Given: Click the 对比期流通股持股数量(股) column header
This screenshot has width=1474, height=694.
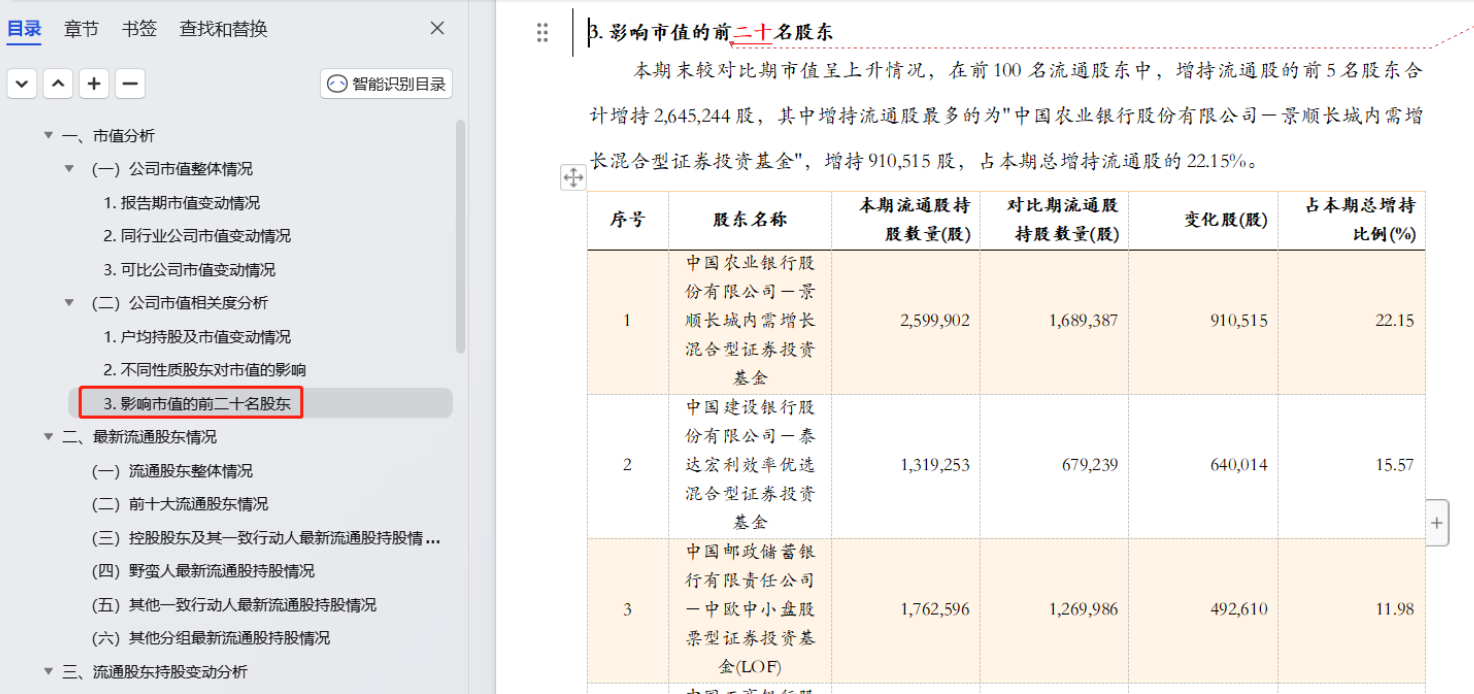Looking at the screenshot, I should pos(1055,220).
